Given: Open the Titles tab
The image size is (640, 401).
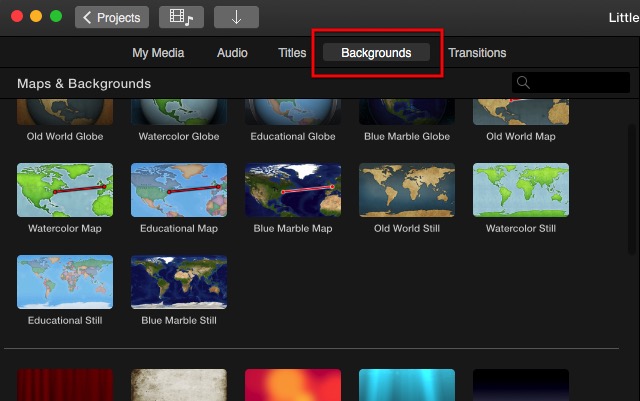Looking at the screenshot, I should (292, 53).
